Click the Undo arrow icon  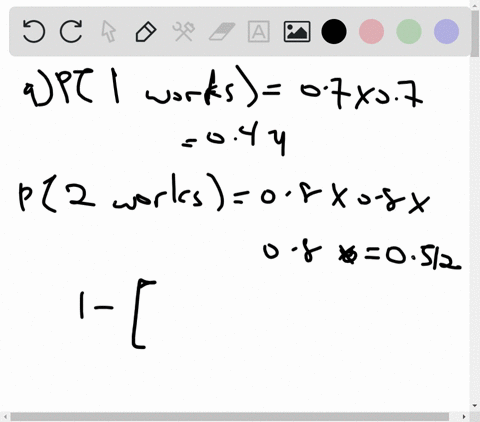point(34,31)
